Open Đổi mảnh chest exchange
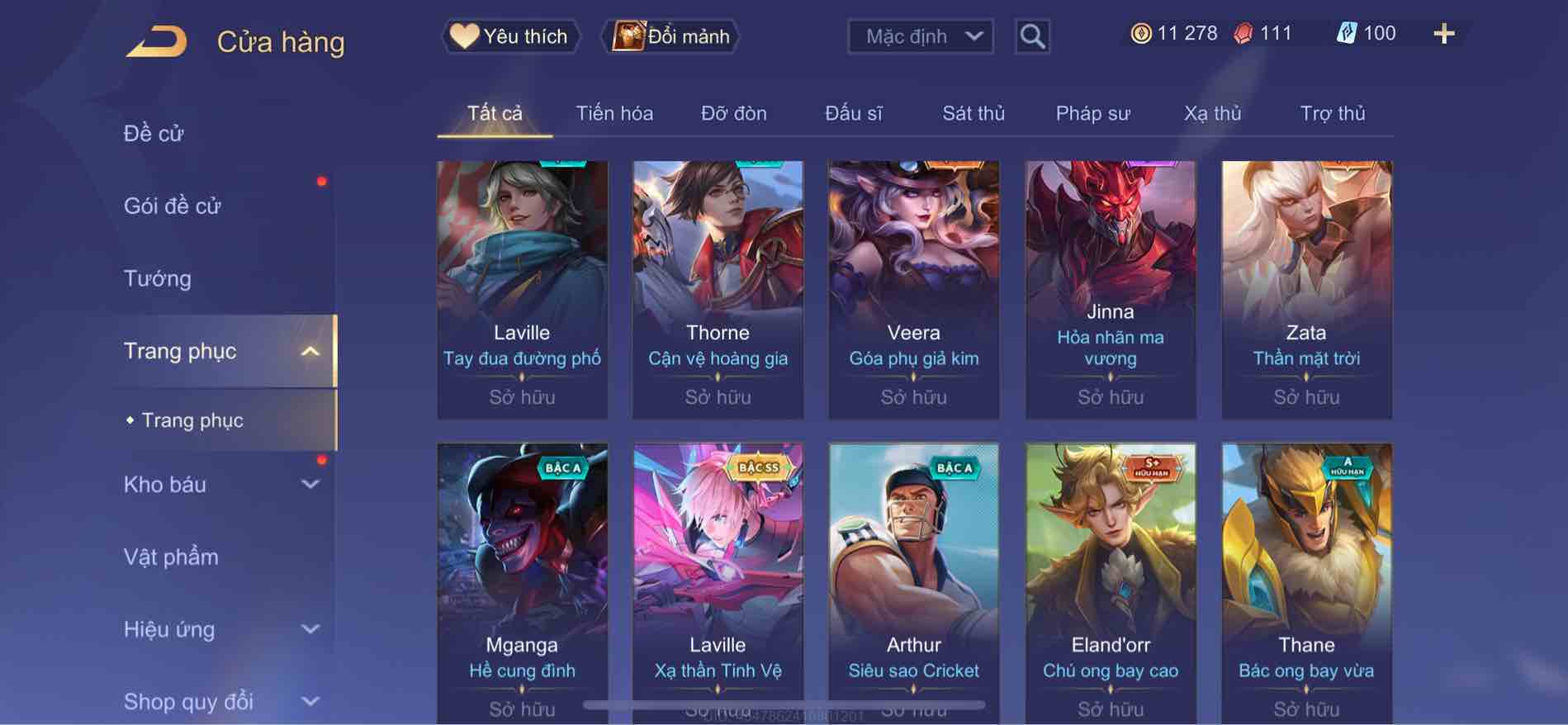Viewport: 1568px width, 725px height. point(670,36)
